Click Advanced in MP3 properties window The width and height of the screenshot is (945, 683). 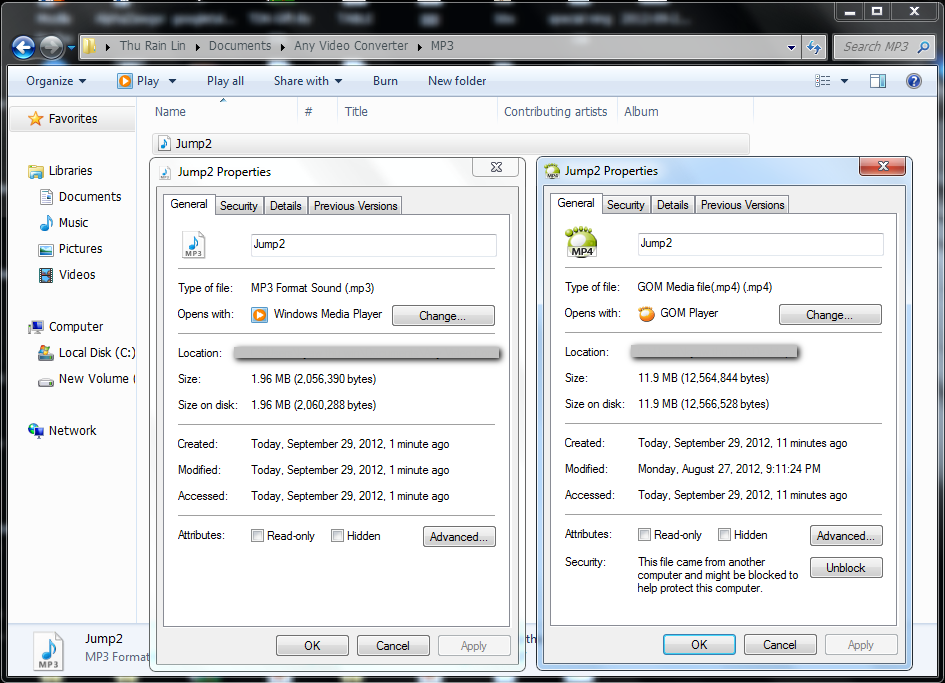click(x=459, y=537)
